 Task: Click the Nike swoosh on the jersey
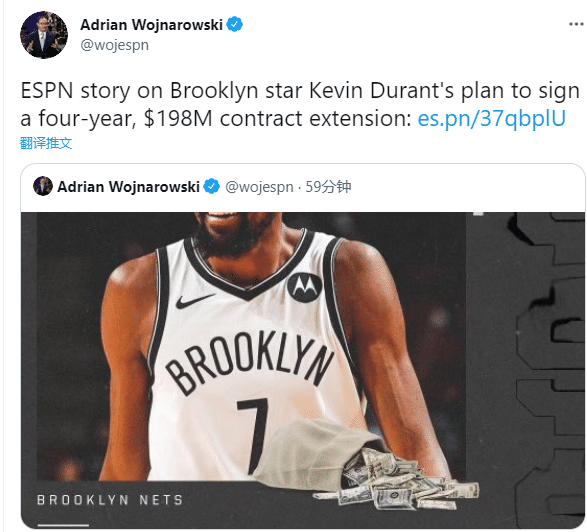(x=195, y=301)
